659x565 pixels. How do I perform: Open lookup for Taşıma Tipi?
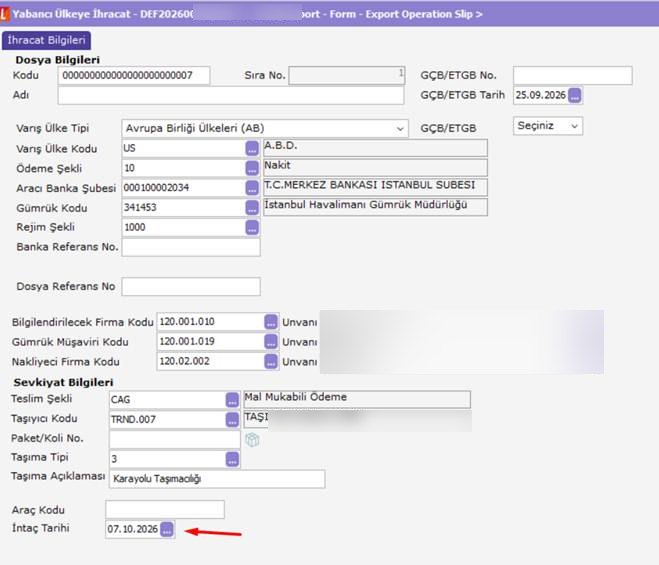coord(232,459)
